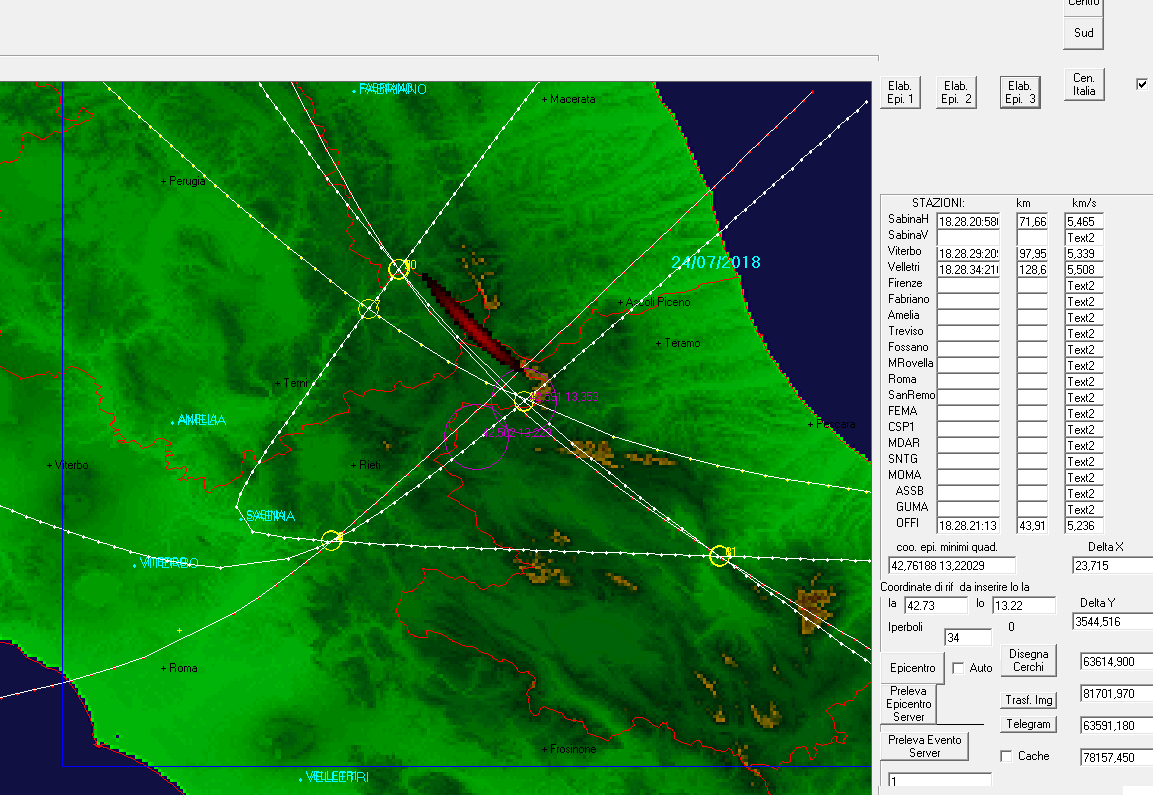The image size is (1153, 795).
Task: Click the GUMA time field
Action: pyautogui.click(x=968, y=510)
